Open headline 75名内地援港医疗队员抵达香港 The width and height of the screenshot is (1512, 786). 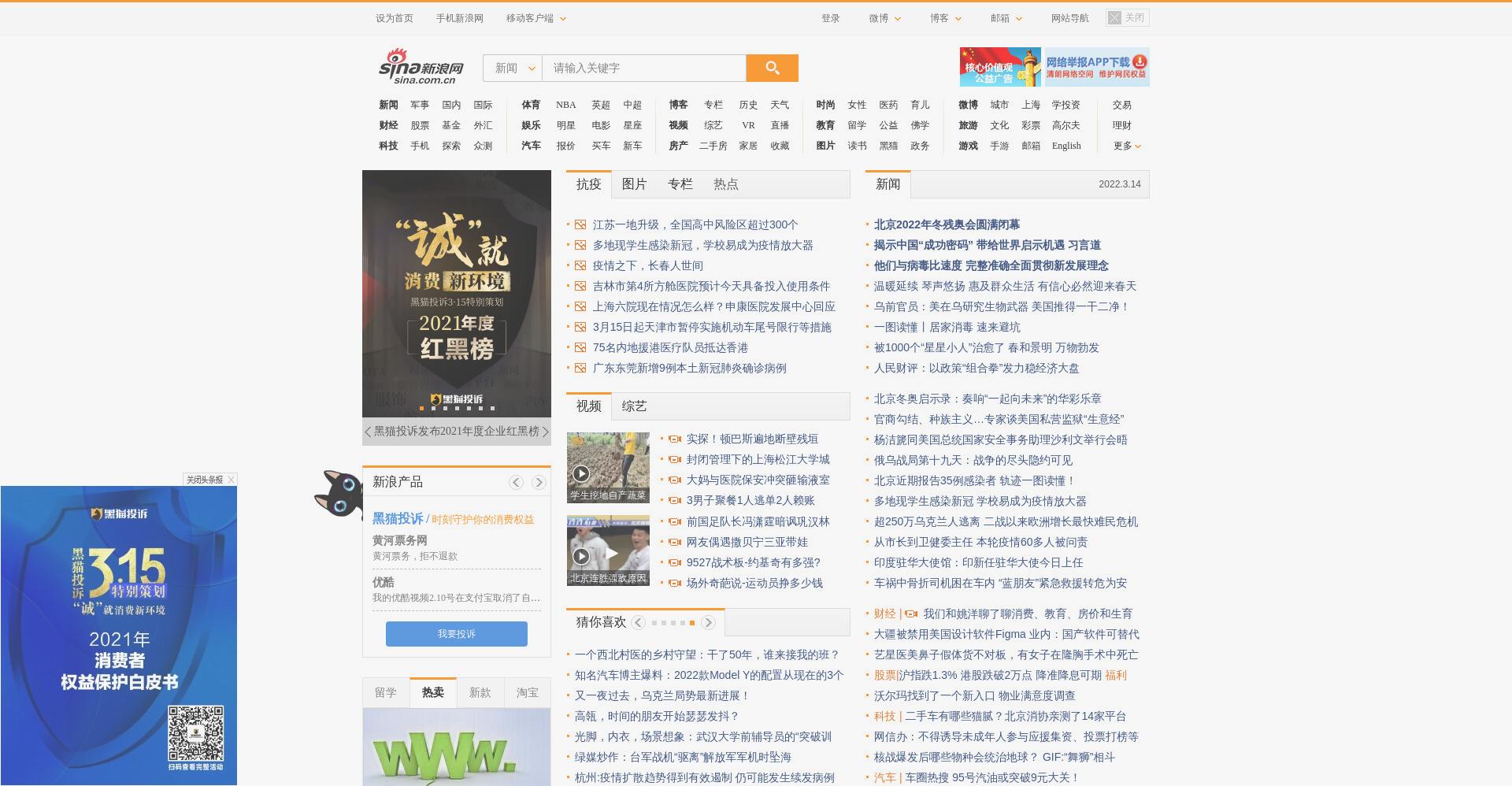click(670, 347)
